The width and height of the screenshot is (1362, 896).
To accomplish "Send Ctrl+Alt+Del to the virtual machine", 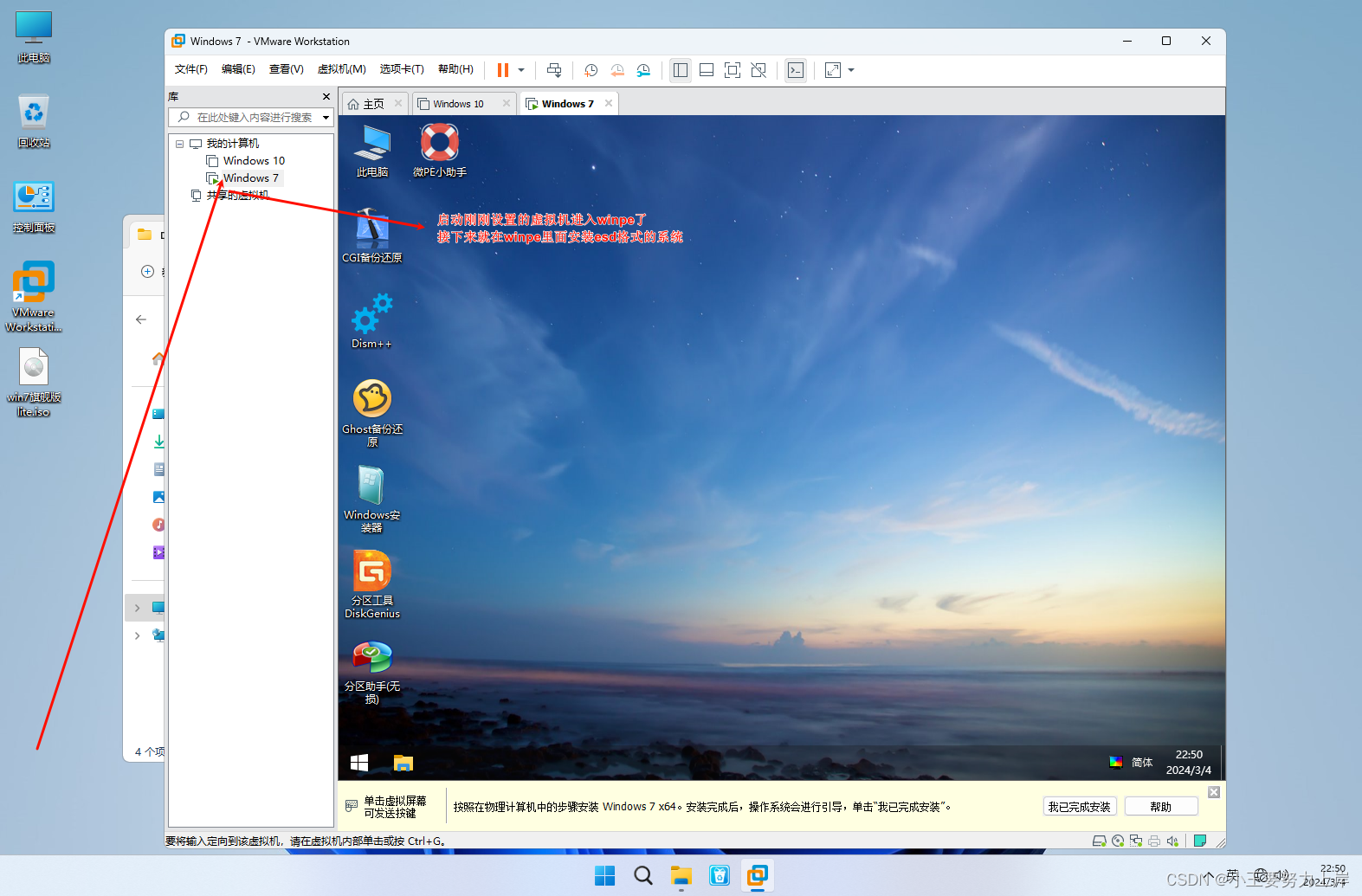I will [x=554, y=70].
